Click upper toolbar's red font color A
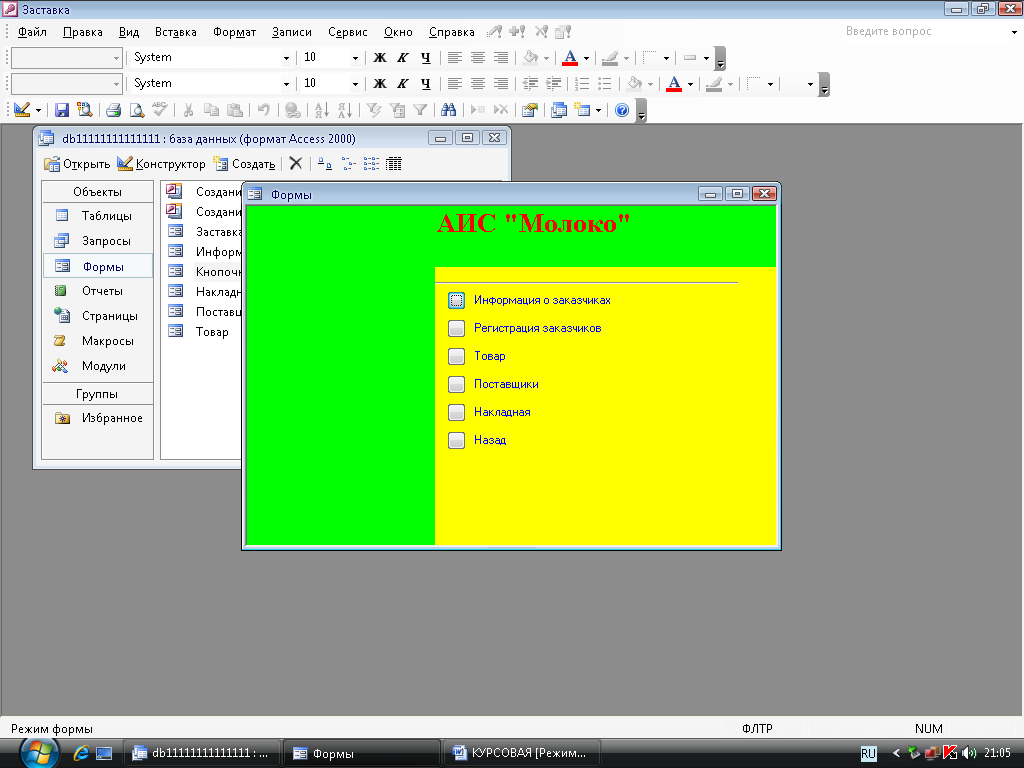1024x768 pixels. tap(570, 57)
